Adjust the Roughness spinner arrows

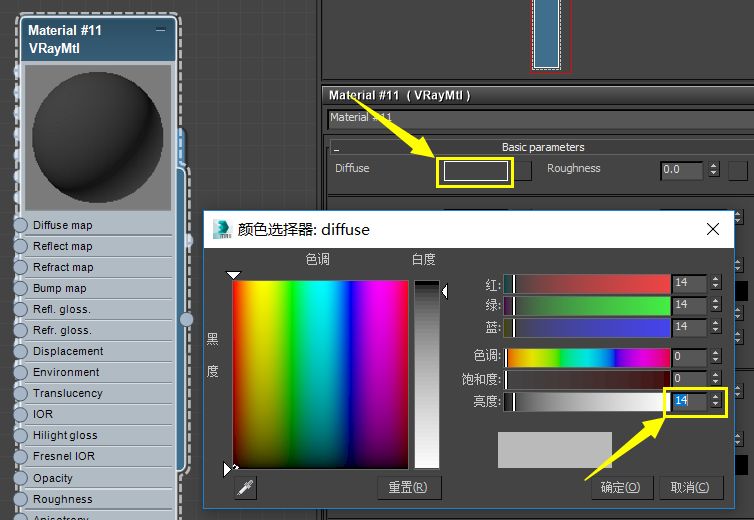[714, 169]
